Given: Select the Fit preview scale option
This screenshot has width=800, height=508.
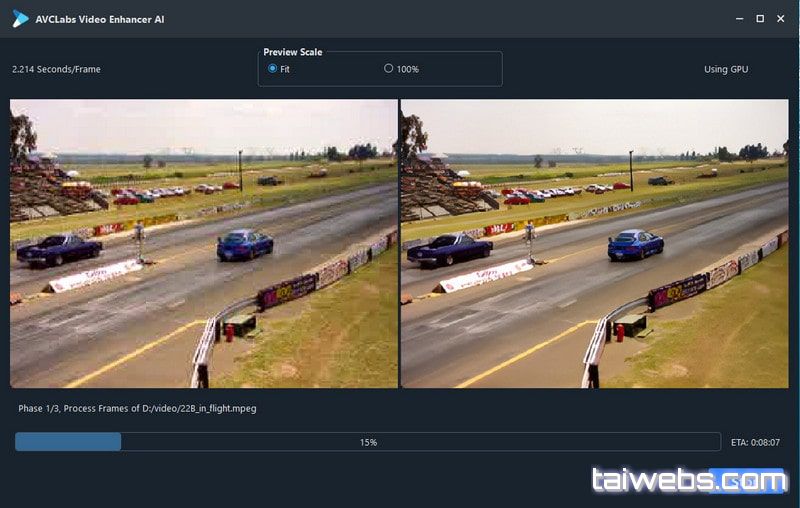Looking at the screenshot, I should pyautogui.click(x=273, y=69).
